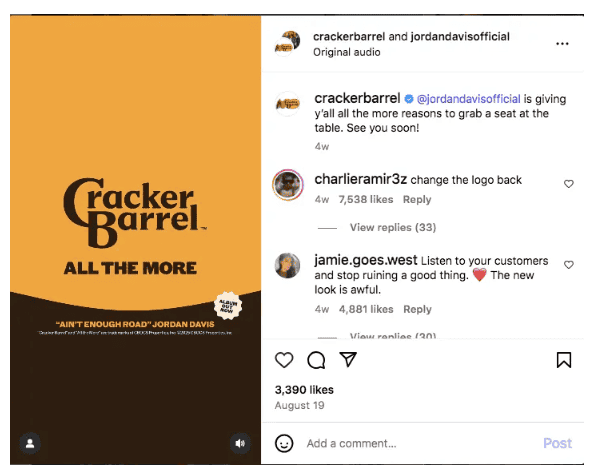Click the Post comment button

(557, 443)
